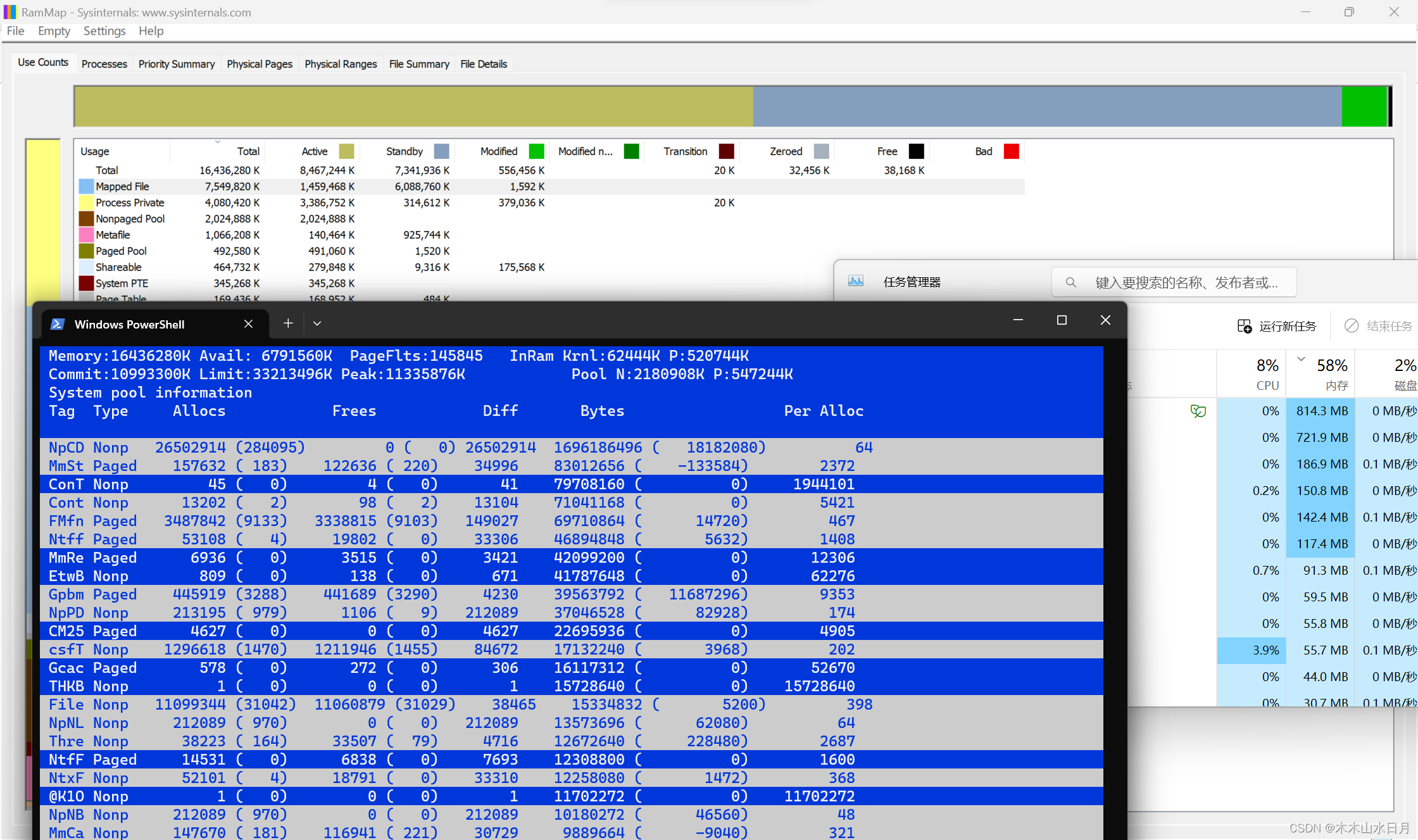This screenshot has width=1418, height=840.
Task: Close the Windows PowerShell tab
Action: [x=248, y=324]
